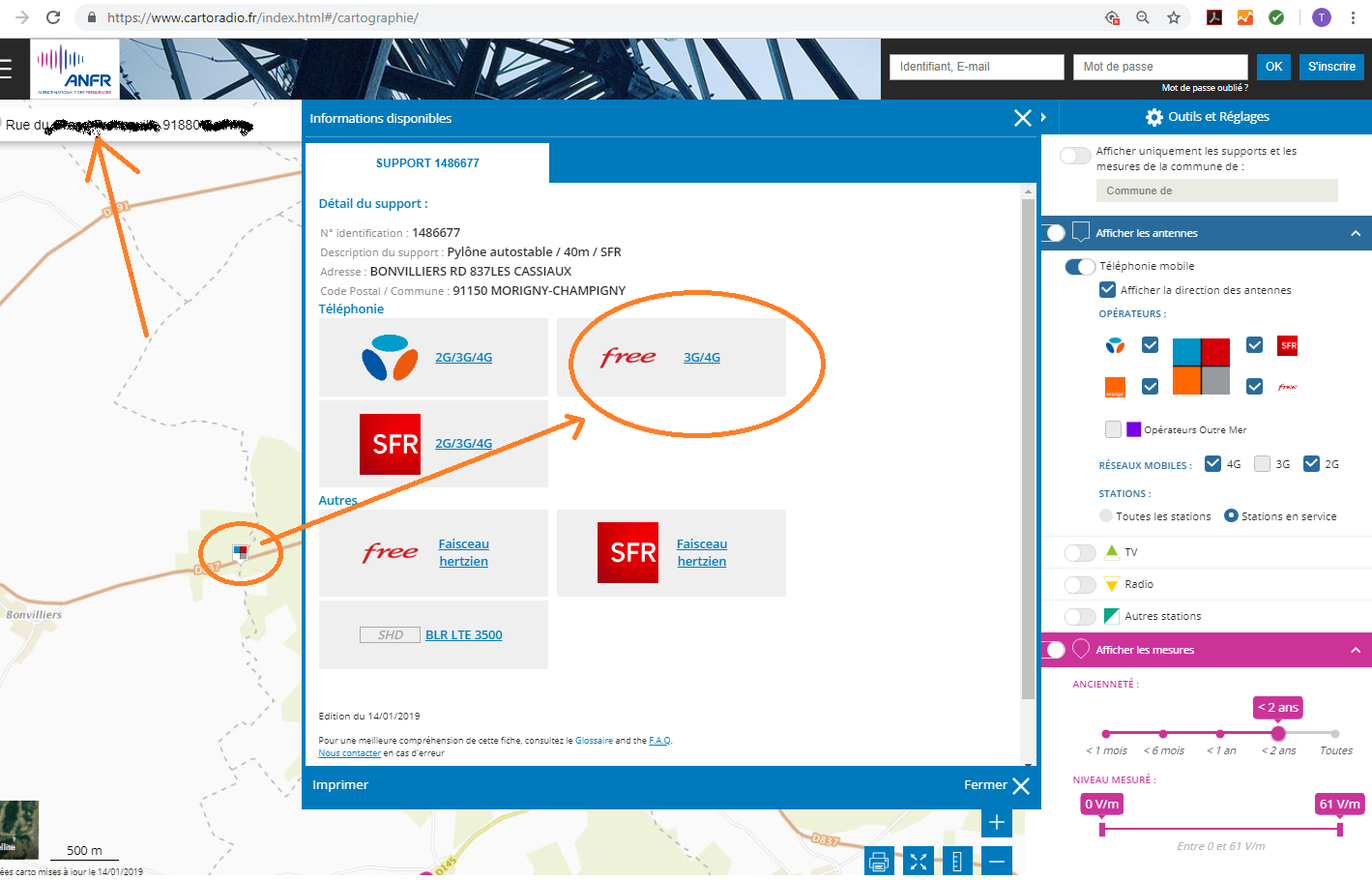Focus the Commune de input field
The width and height of the screenshot is (1372, 880).
(1217, 191)
